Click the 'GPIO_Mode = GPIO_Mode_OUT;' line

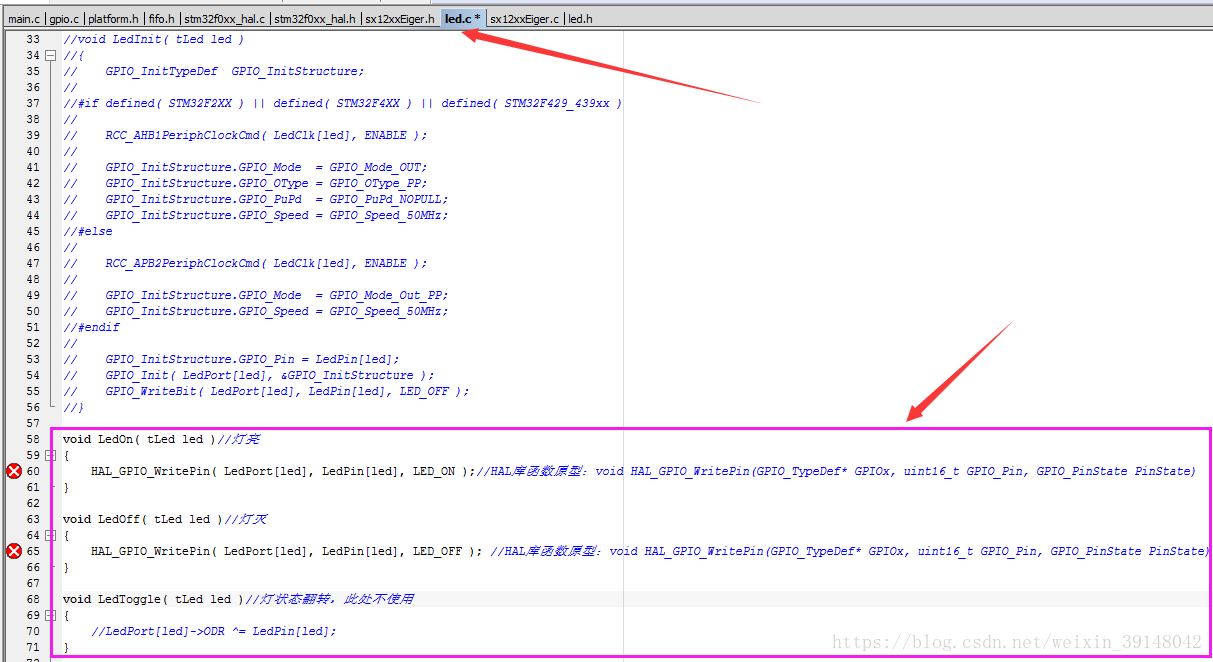245,167
